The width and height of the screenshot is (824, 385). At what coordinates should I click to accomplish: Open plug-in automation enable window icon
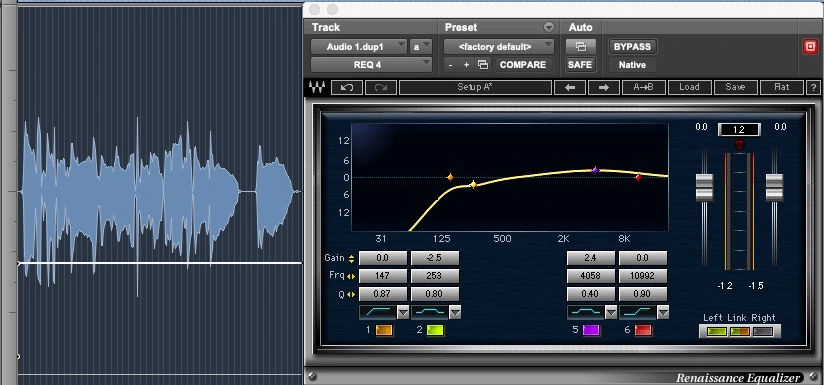pos(581,47)
